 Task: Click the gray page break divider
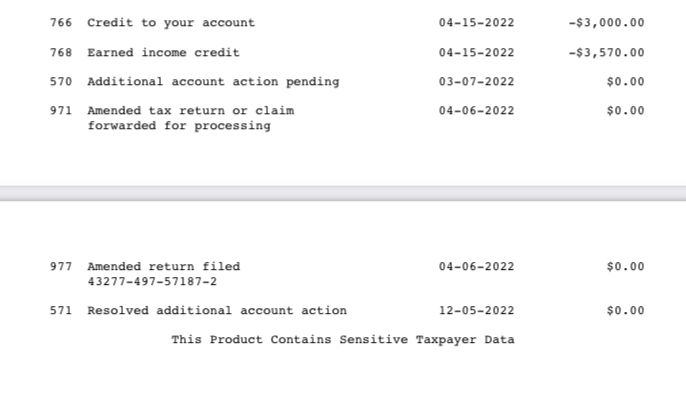click(x=343, y=193)
